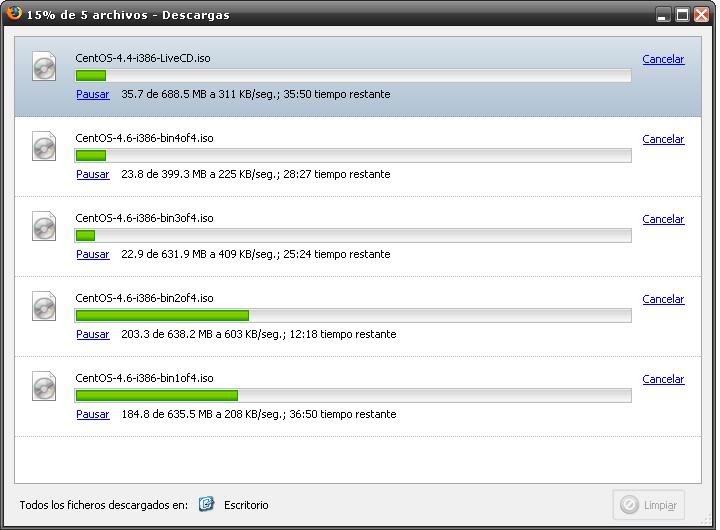Cancel the bin2of4.iso download
The width and height of the screenshot is (720, 530).
click(663, 299)
